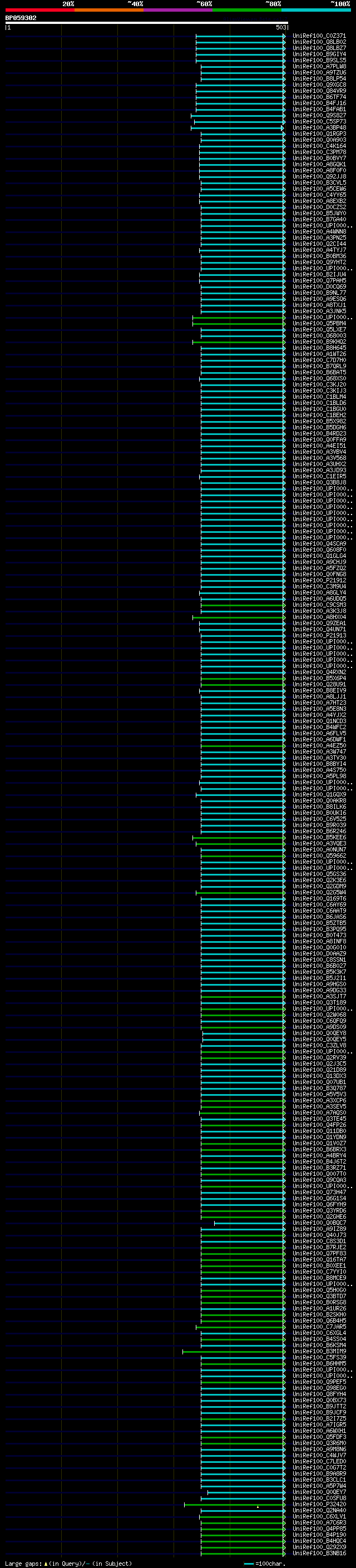Select hit label UniRef100_B3PQ95
This screenshot has height=1568, width=356.
[x=319, y=929]
